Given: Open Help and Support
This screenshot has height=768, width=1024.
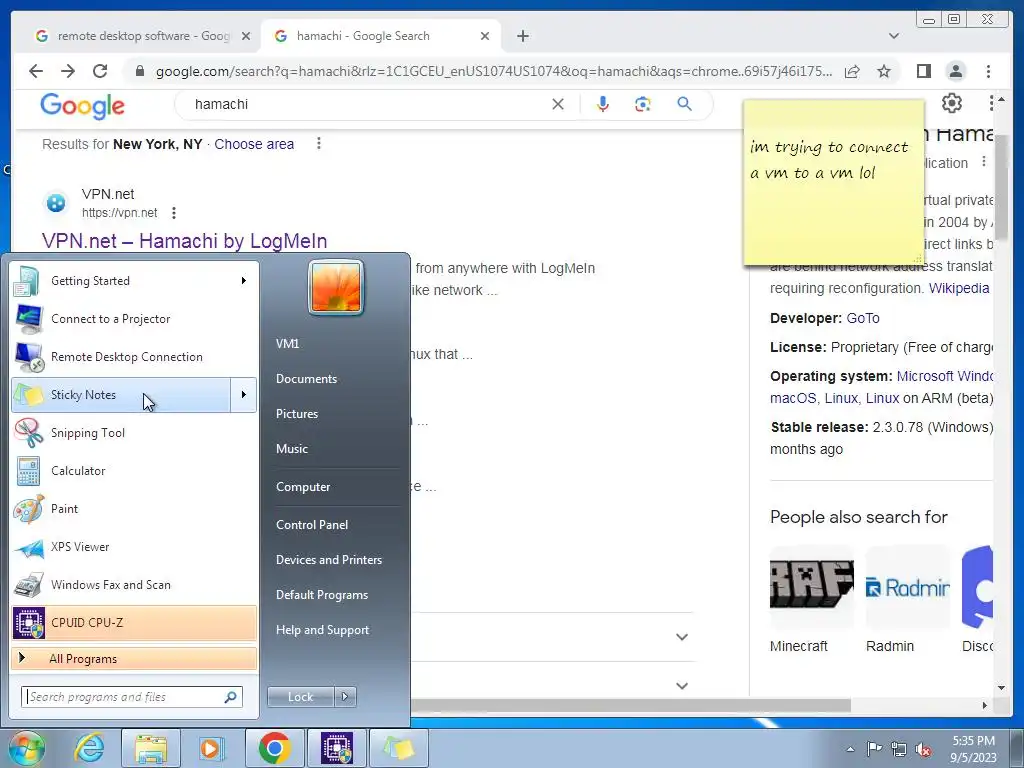Looking at the screenshot, I should pyautogui.click(x=322, y=630).
